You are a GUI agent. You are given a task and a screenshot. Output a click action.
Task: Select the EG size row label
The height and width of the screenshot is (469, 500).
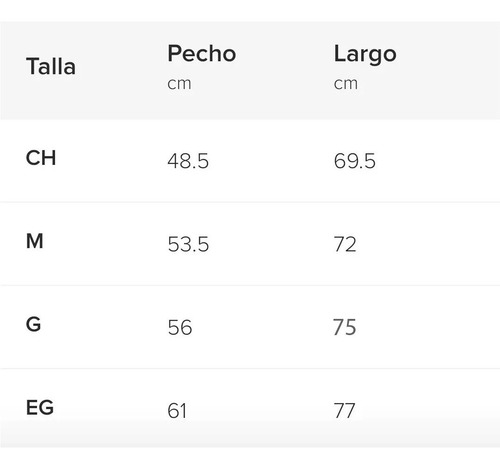click(x=40, y=408)
